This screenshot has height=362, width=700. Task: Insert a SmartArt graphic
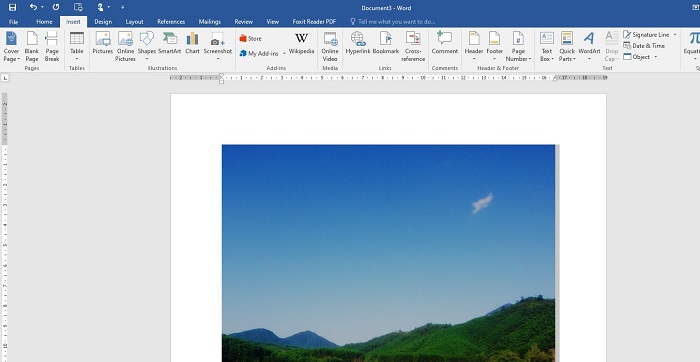(x=170, y=43)
